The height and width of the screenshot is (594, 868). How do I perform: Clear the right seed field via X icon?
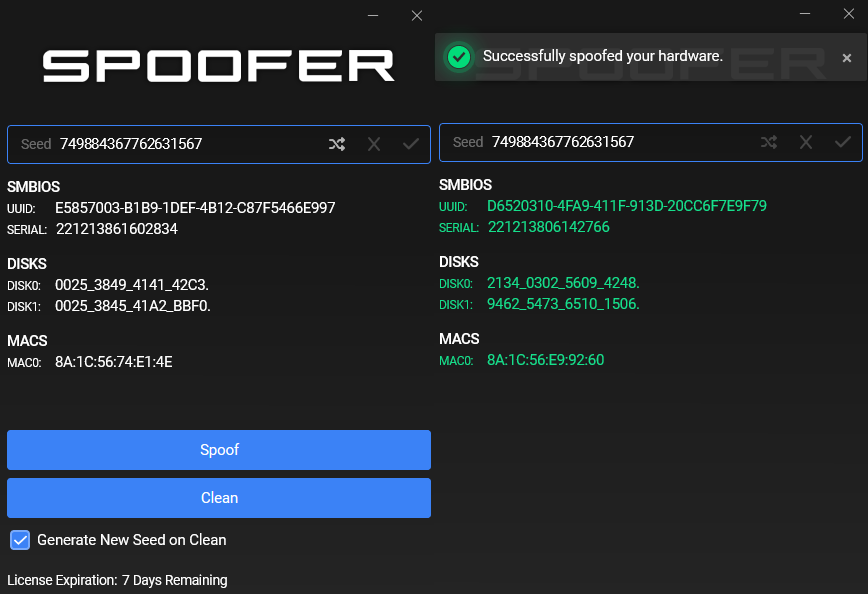coord(806,141)
